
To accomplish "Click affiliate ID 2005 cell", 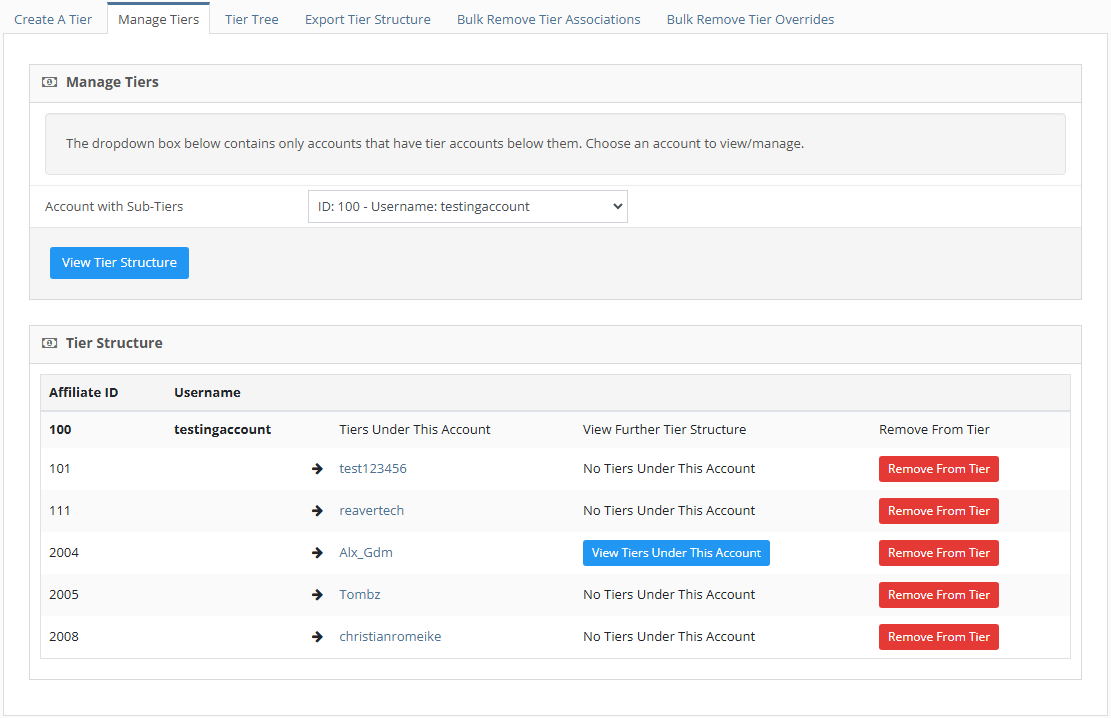I will [x=64, y=595].
